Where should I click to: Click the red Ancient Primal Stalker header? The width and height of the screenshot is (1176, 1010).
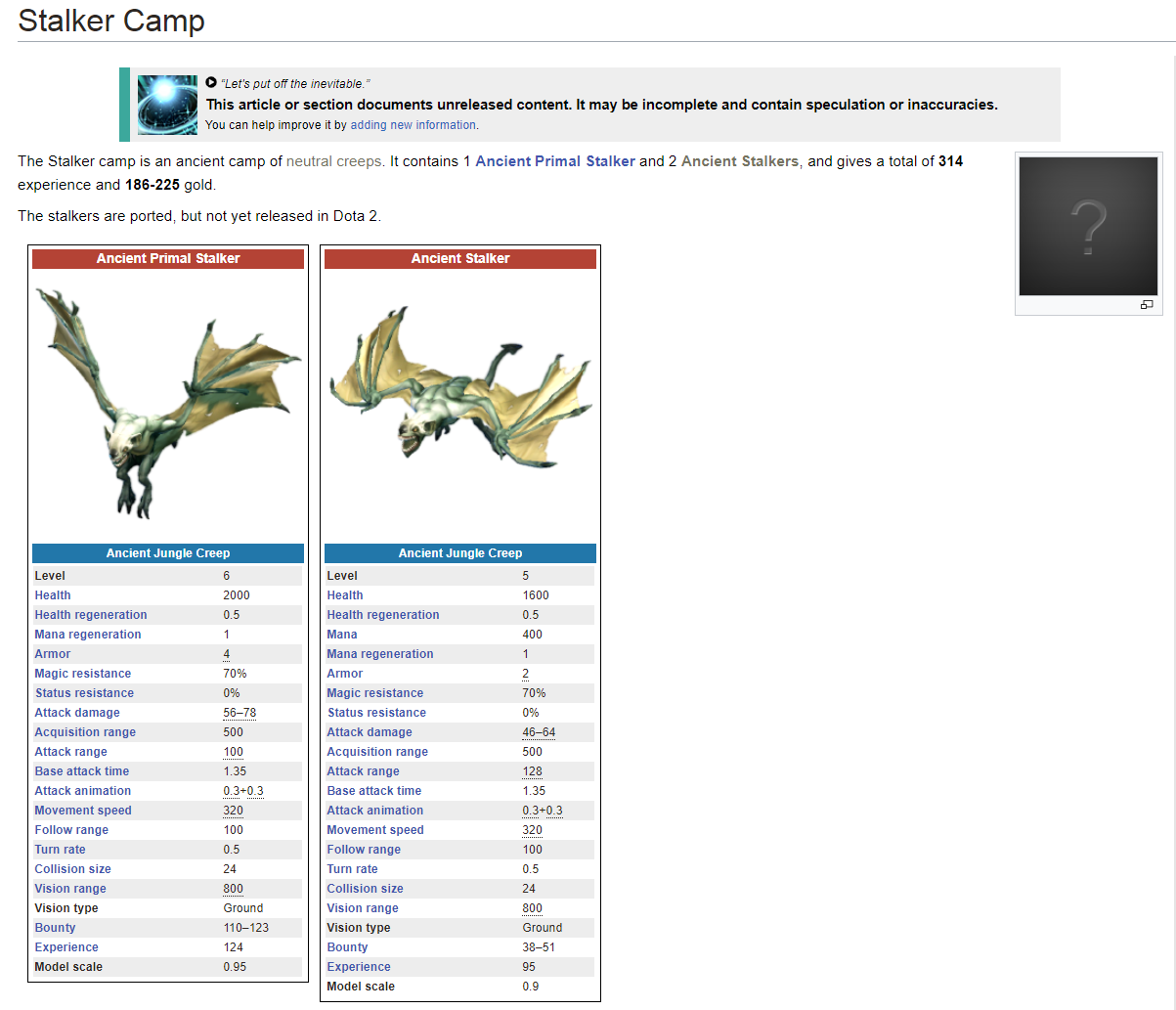168,258
